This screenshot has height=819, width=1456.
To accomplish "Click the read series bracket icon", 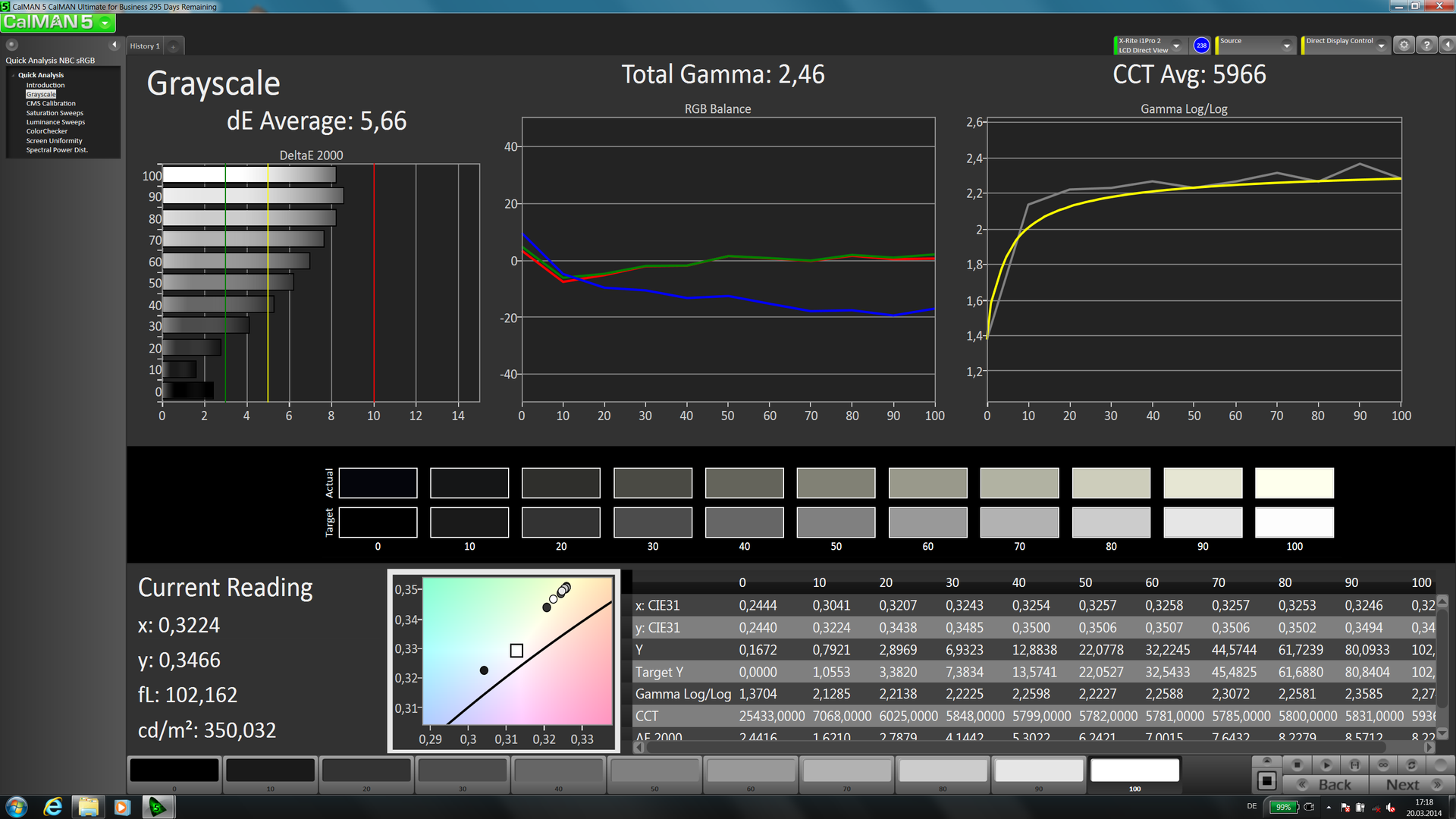I will tap(1354, 764).
